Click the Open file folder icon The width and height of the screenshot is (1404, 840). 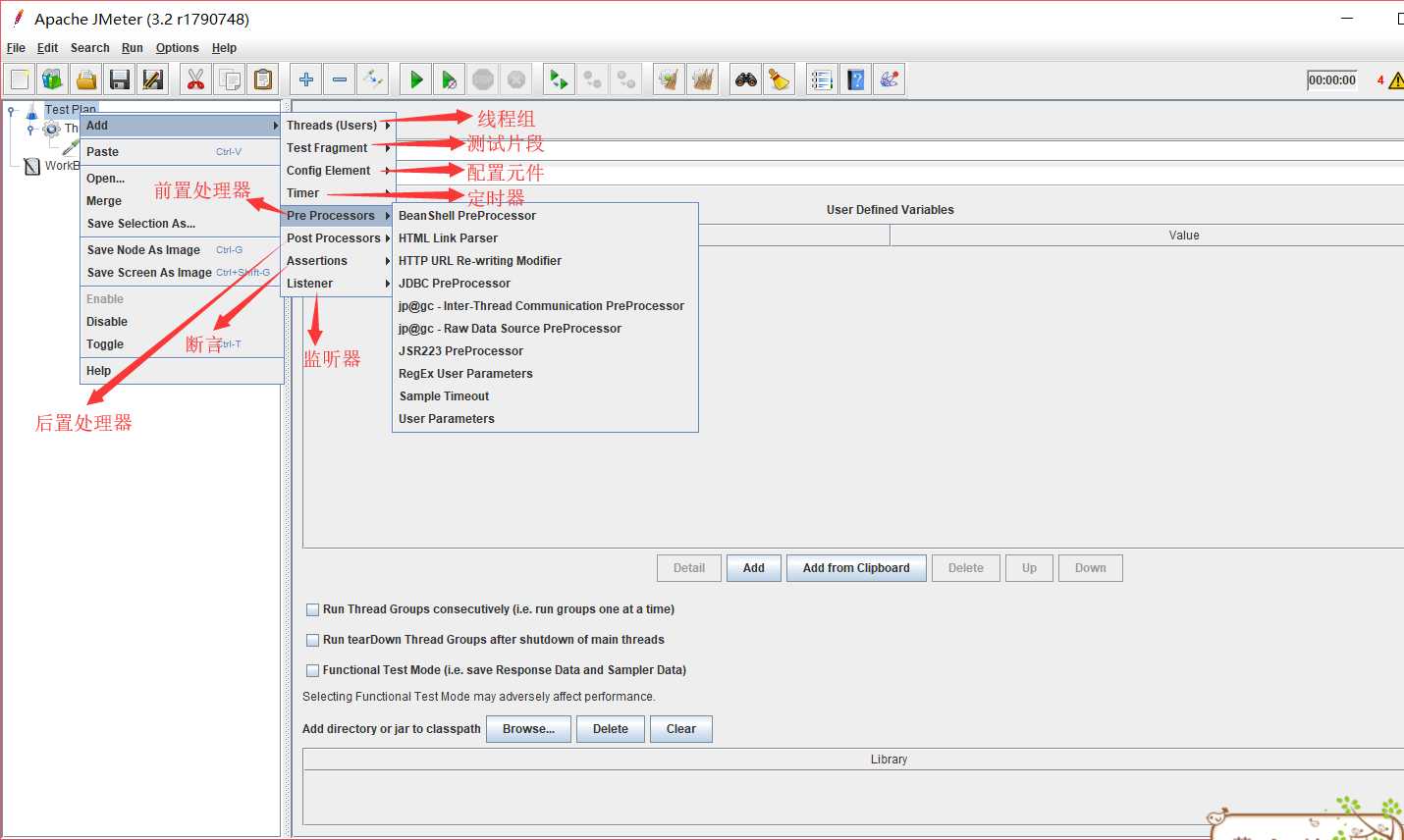[x=86, y=79]
